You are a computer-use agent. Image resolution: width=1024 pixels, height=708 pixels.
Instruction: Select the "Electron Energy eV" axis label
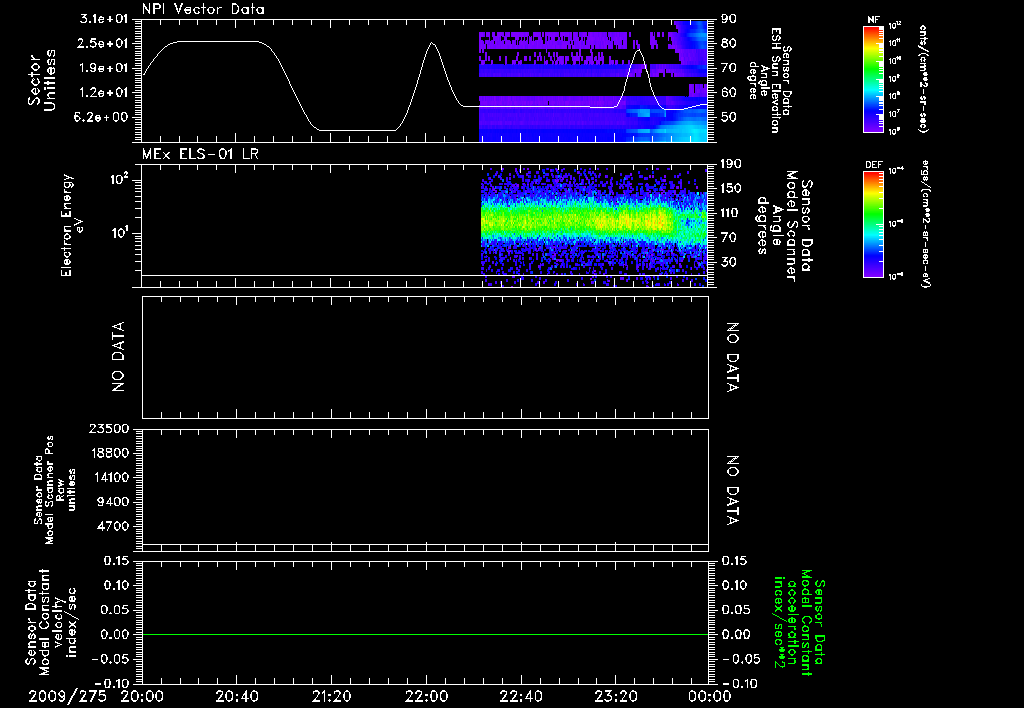[x=71, y=225]
